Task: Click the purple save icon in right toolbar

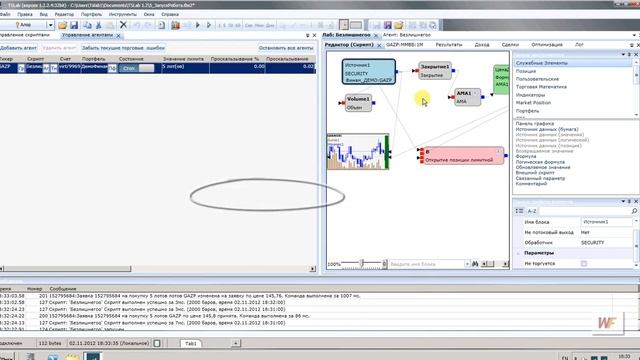Action: click(387, 25)
